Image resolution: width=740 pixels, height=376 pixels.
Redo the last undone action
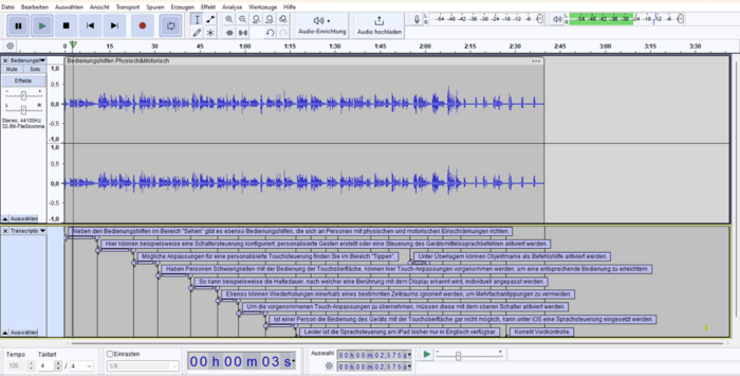click(283, 33)
